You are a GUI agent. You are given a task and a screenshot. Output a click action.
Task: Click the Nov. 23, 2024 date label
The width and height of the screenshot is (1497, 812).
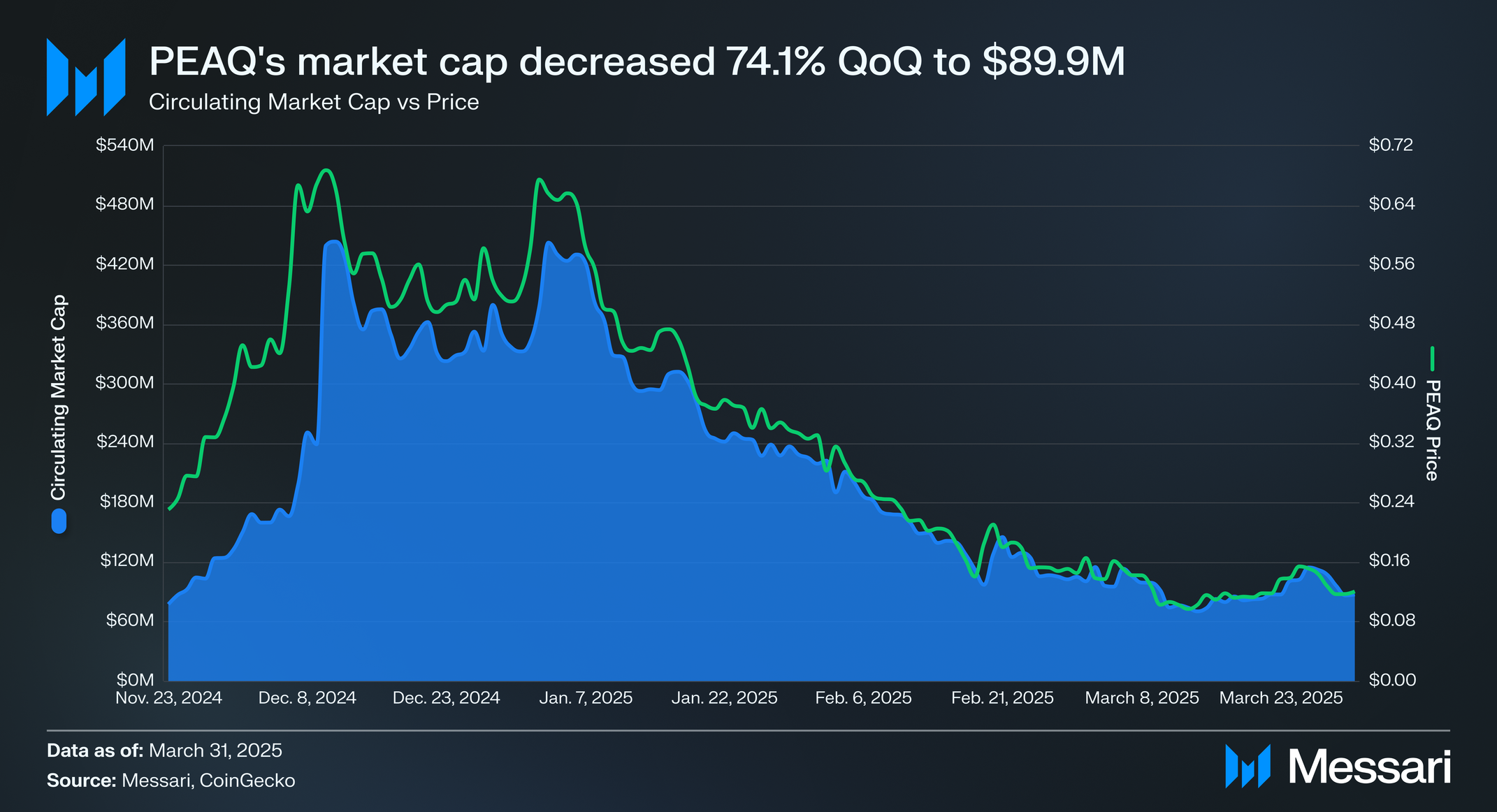tap(168, 698)
